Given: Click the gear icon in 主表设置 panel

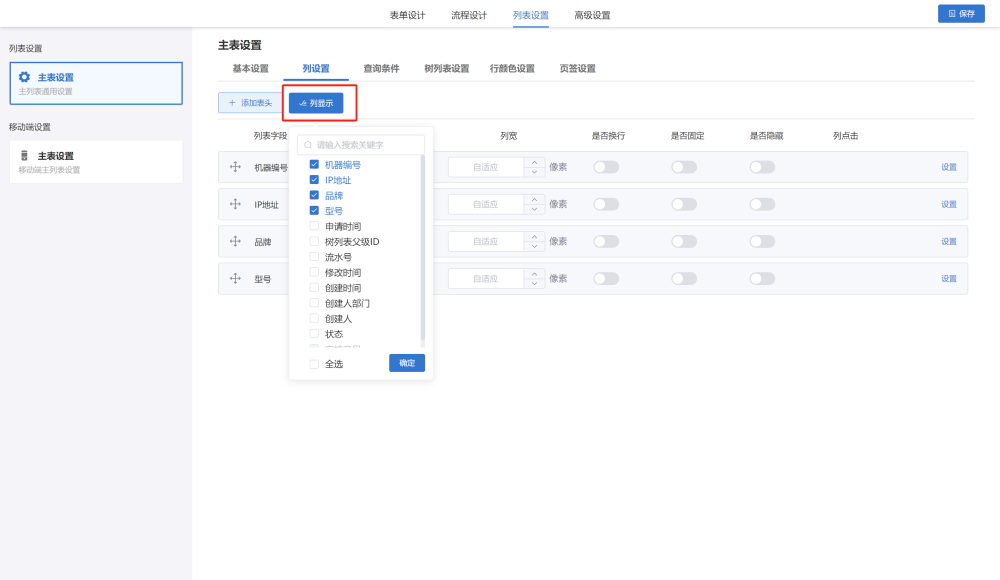Looking at the screenshot, I should [25, 77].
